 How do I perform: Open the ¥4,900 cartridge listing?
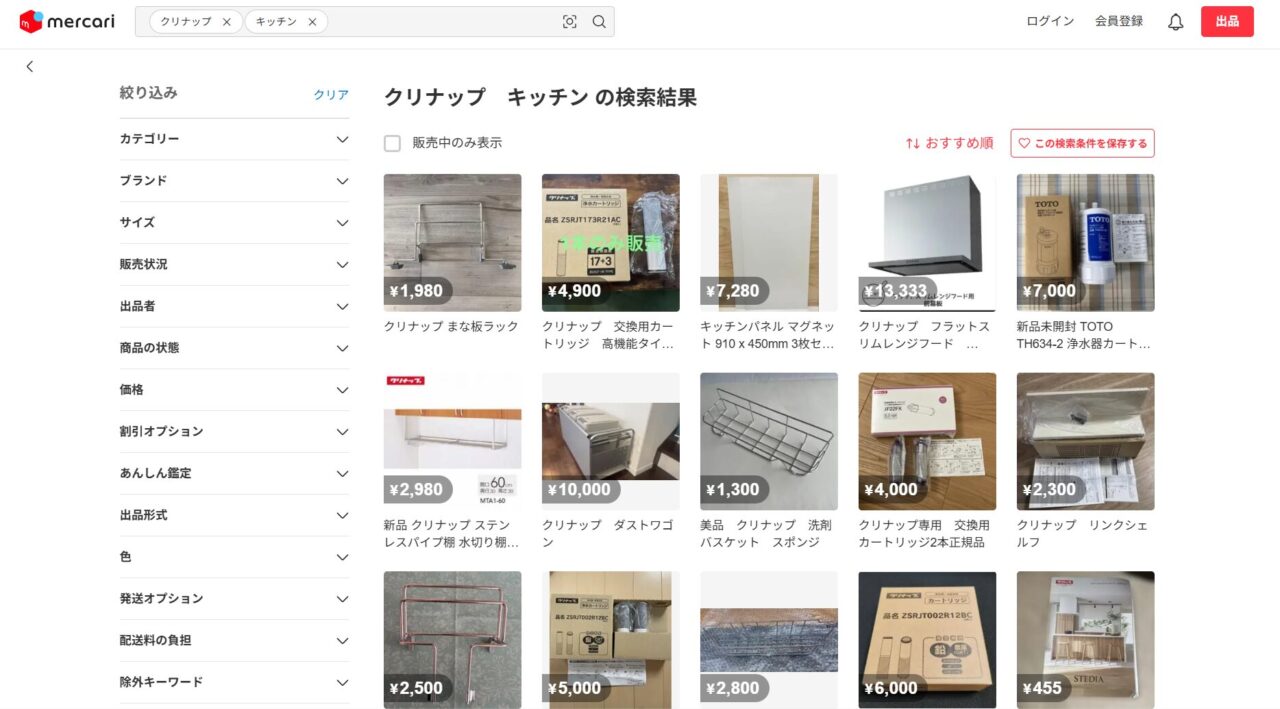611,243
